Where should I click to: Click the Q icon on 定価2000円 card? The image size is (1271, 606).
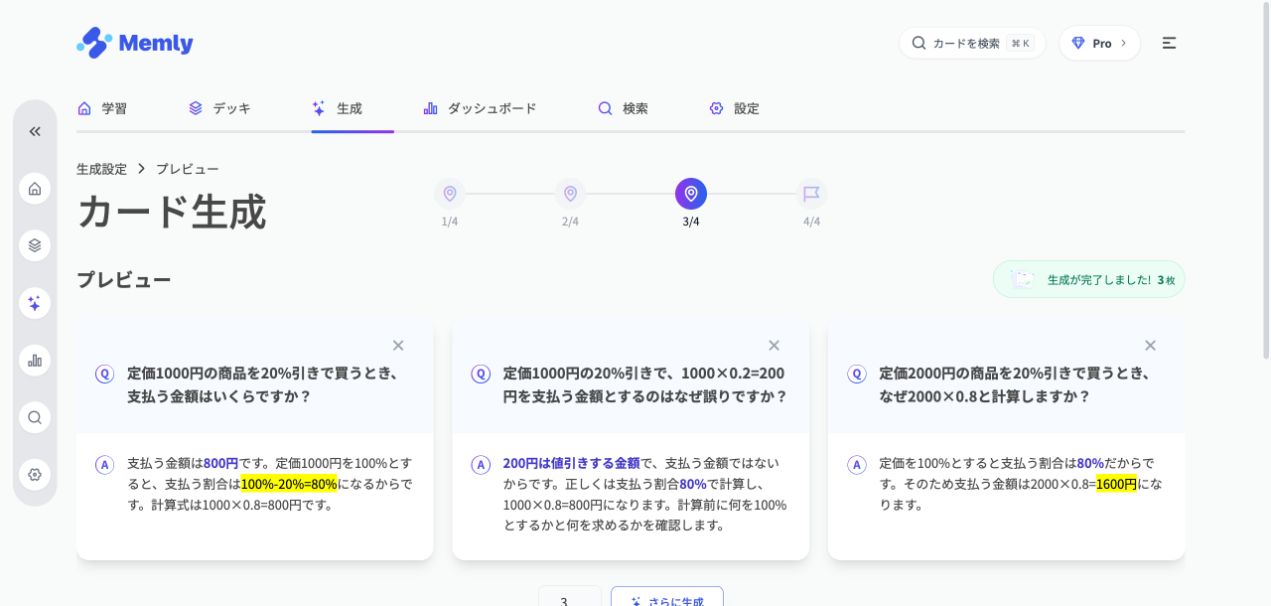click(x=857, y=373)
